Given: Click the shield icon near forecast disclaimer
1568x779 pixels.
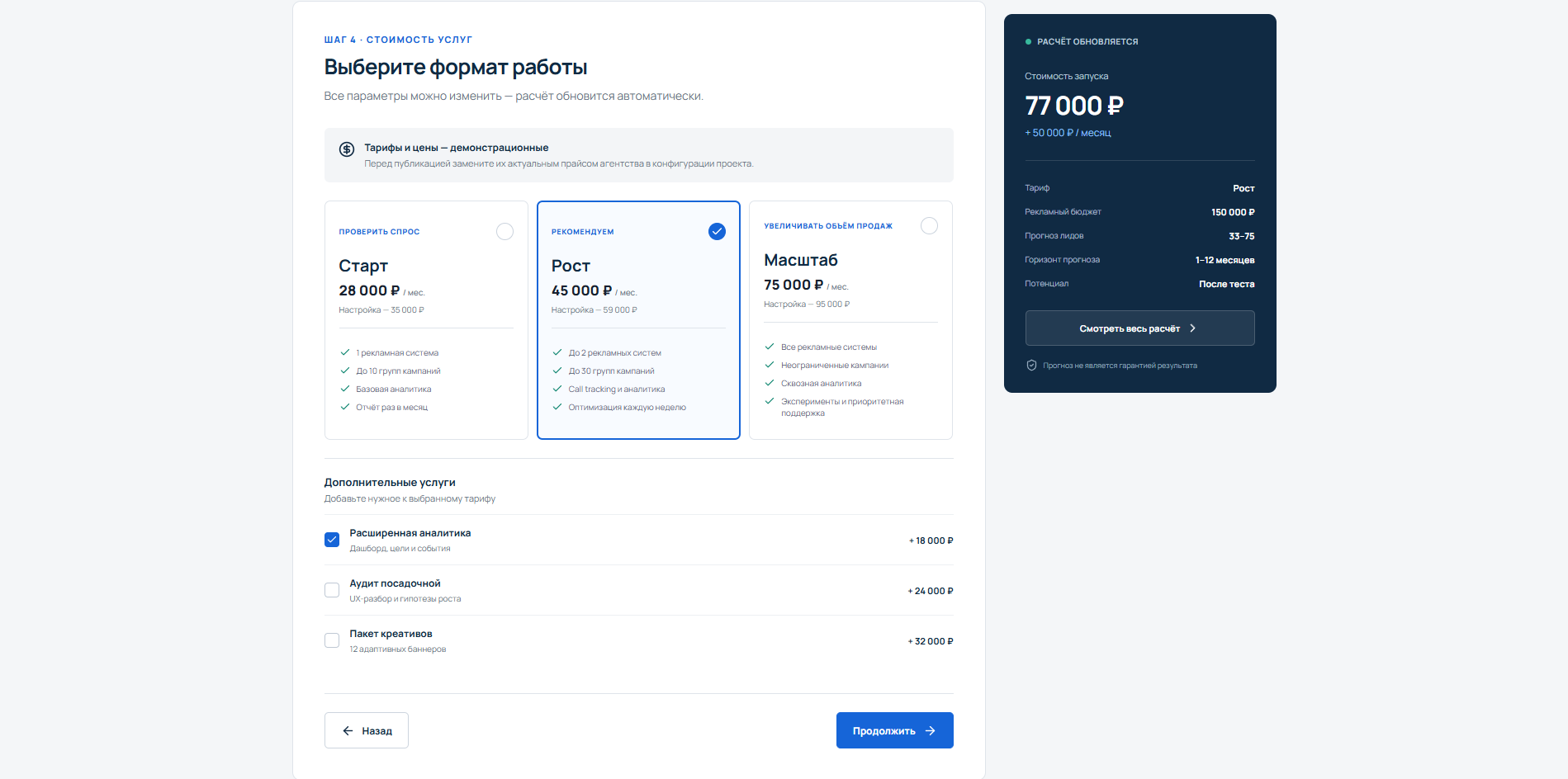Looking at the screenshot, I should [x=1031, y=366].
